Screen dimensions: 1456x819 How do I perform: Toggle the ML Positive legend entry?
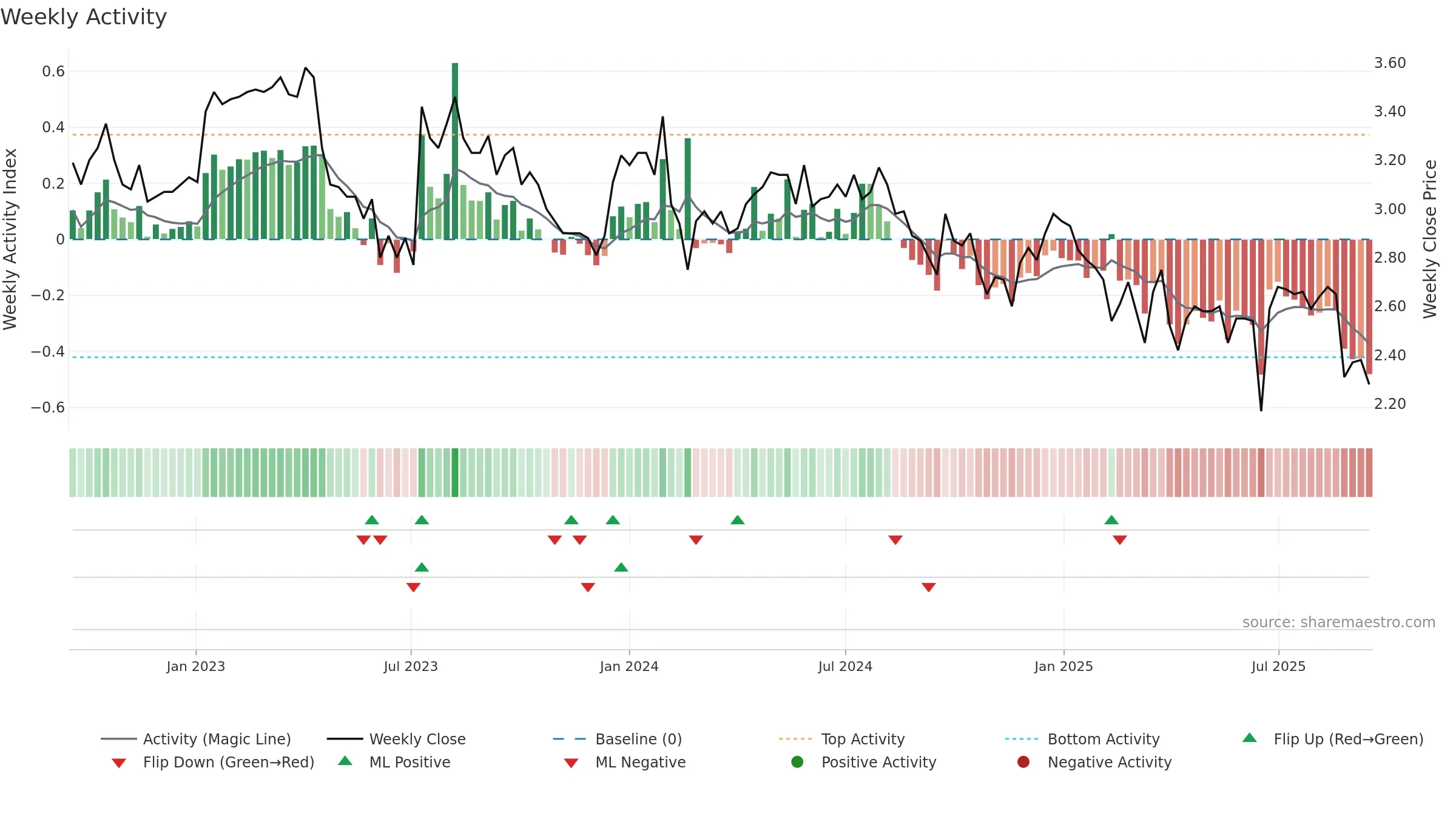[x=394, y=762]
